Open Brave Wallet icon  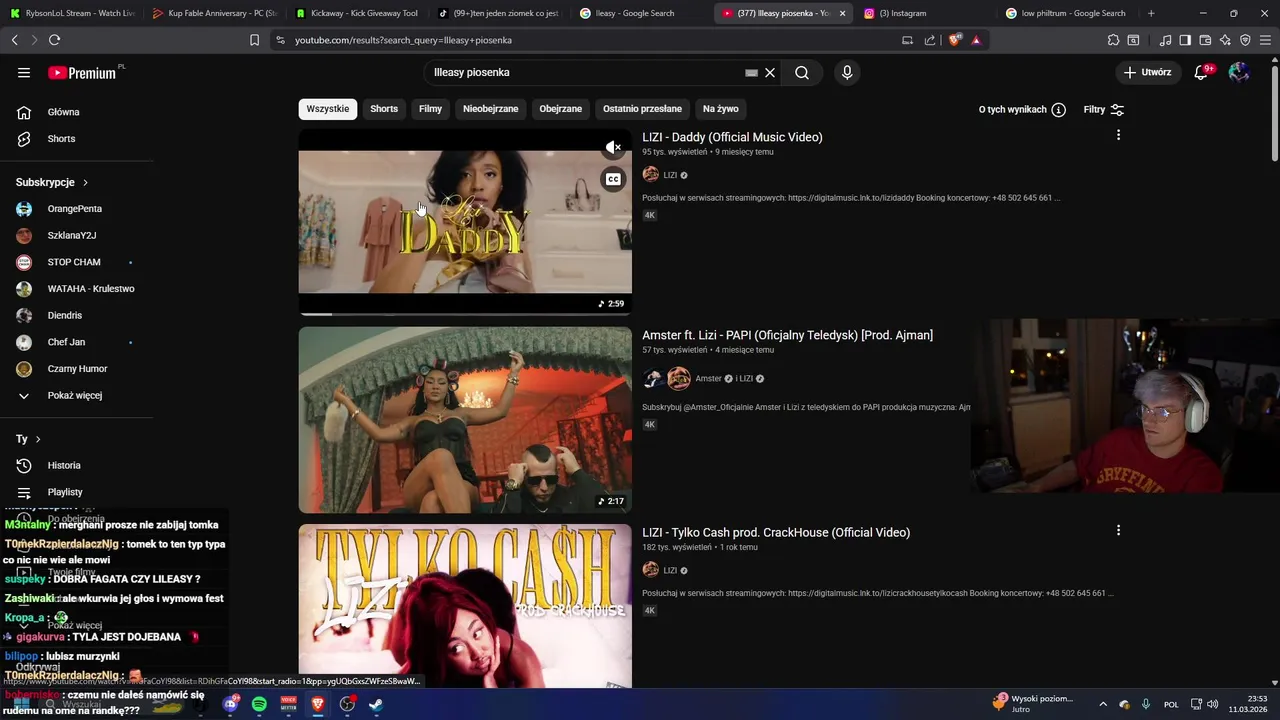[x=1205, y=40]
